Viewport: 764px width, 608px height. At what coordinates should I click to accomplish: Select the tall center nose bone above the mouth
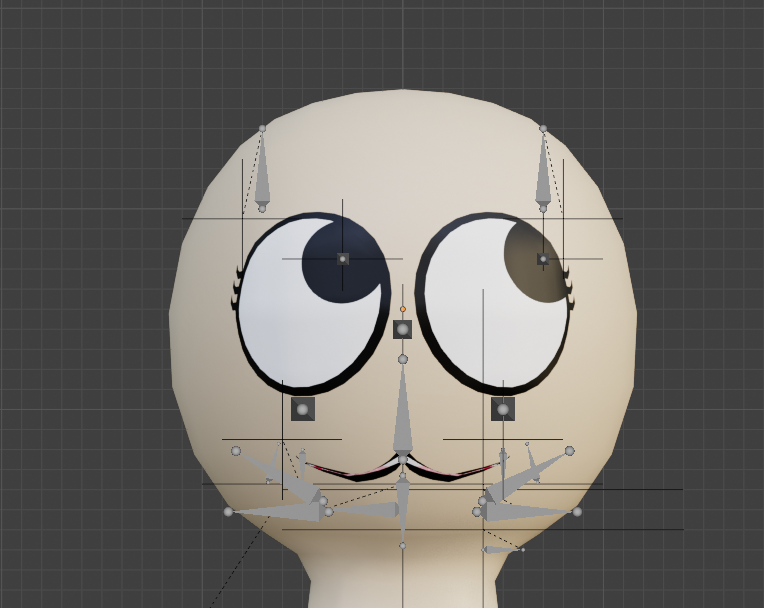[x=402, y=409]
